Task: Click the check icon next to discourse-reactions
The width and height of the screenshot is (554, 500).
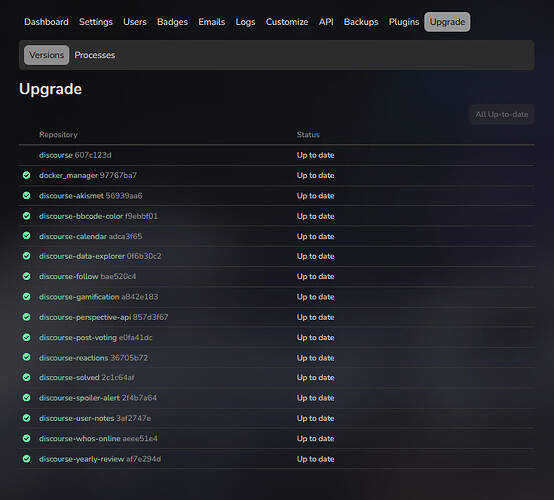Action: point(26,357)
